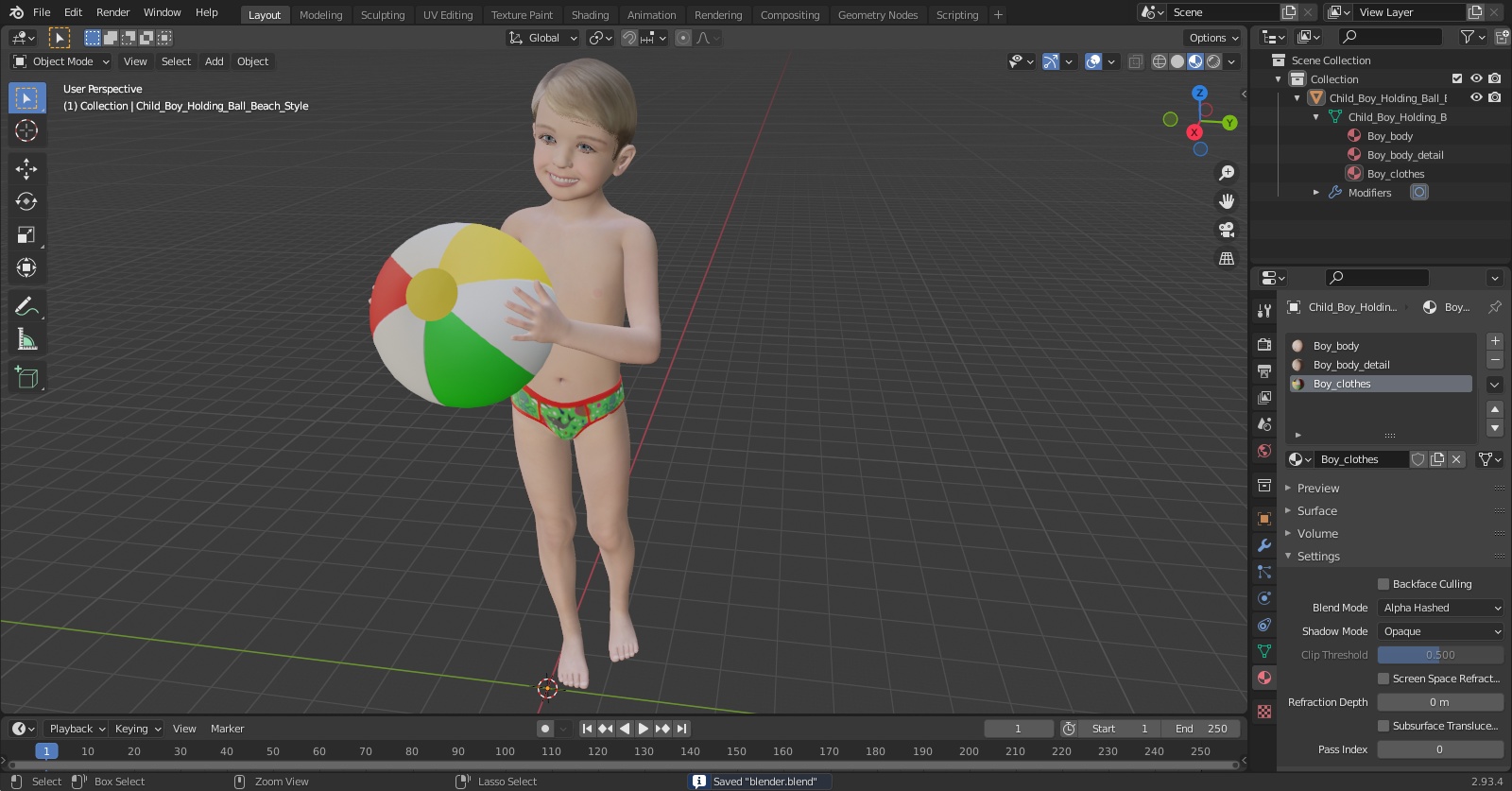Open the View Layer properties tab
The width and height of the screenshot is (1512, 791).
click(x=1264, y=398)
